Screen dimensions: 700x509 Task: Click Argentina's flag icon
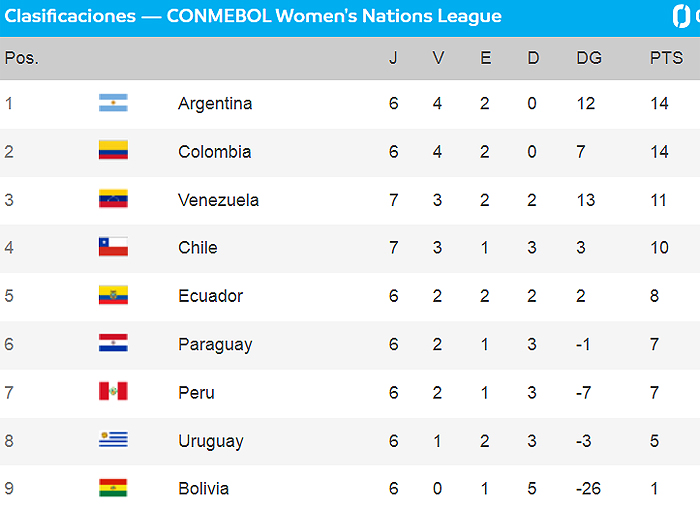(113, 103)
